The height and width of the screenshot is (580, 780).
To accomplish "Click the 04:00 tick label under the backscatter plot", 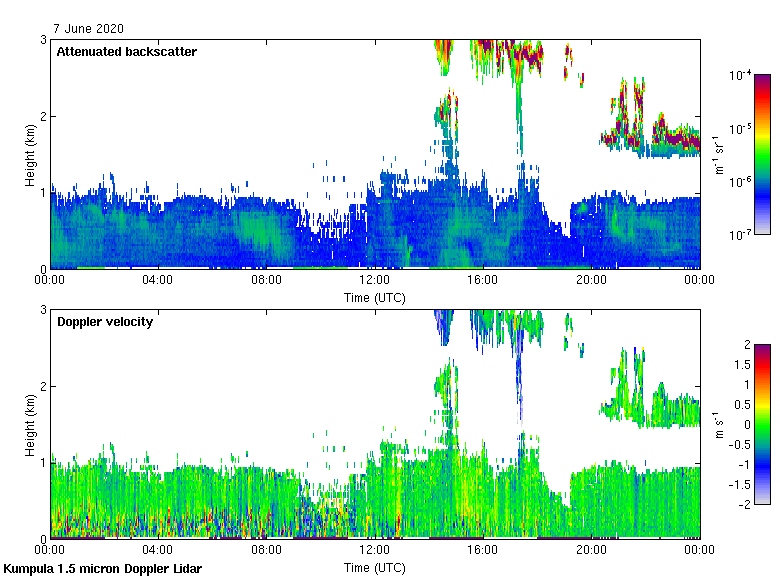I will click(158, 281).
